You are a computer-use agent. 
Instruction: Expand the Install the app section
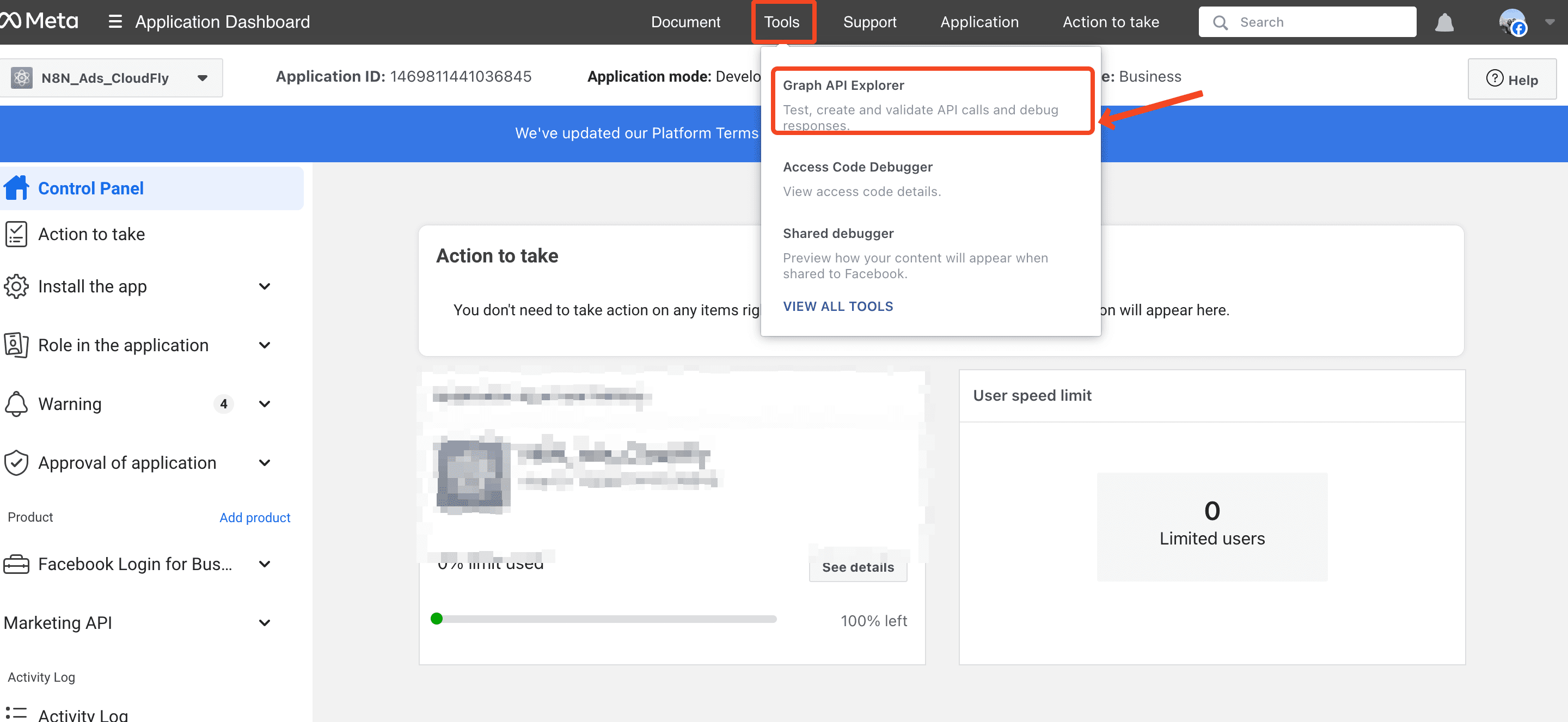pos(264,286)
